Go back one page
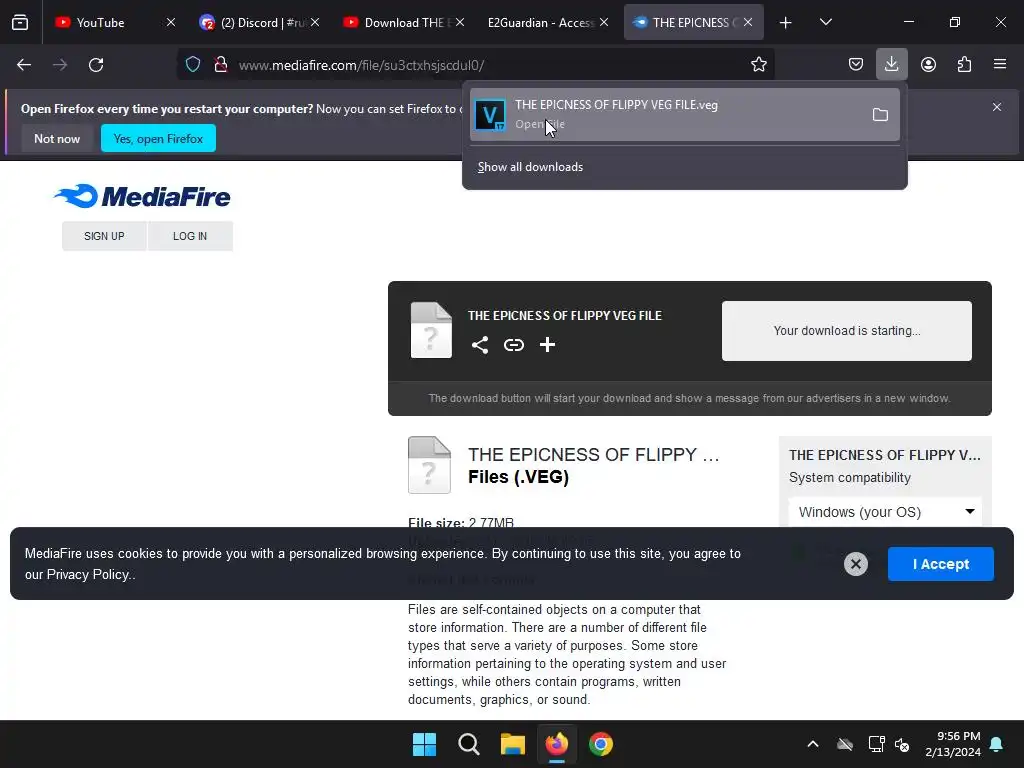This screenshot has height=768, width=1024. pos(24,65)
